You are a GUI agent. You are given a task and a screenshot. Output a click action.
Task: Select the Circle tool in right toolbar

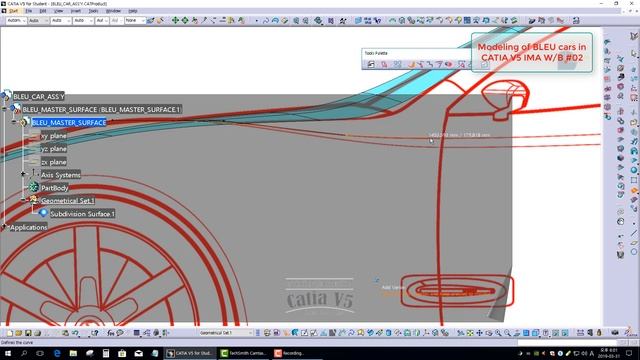[x=633, y=252]
